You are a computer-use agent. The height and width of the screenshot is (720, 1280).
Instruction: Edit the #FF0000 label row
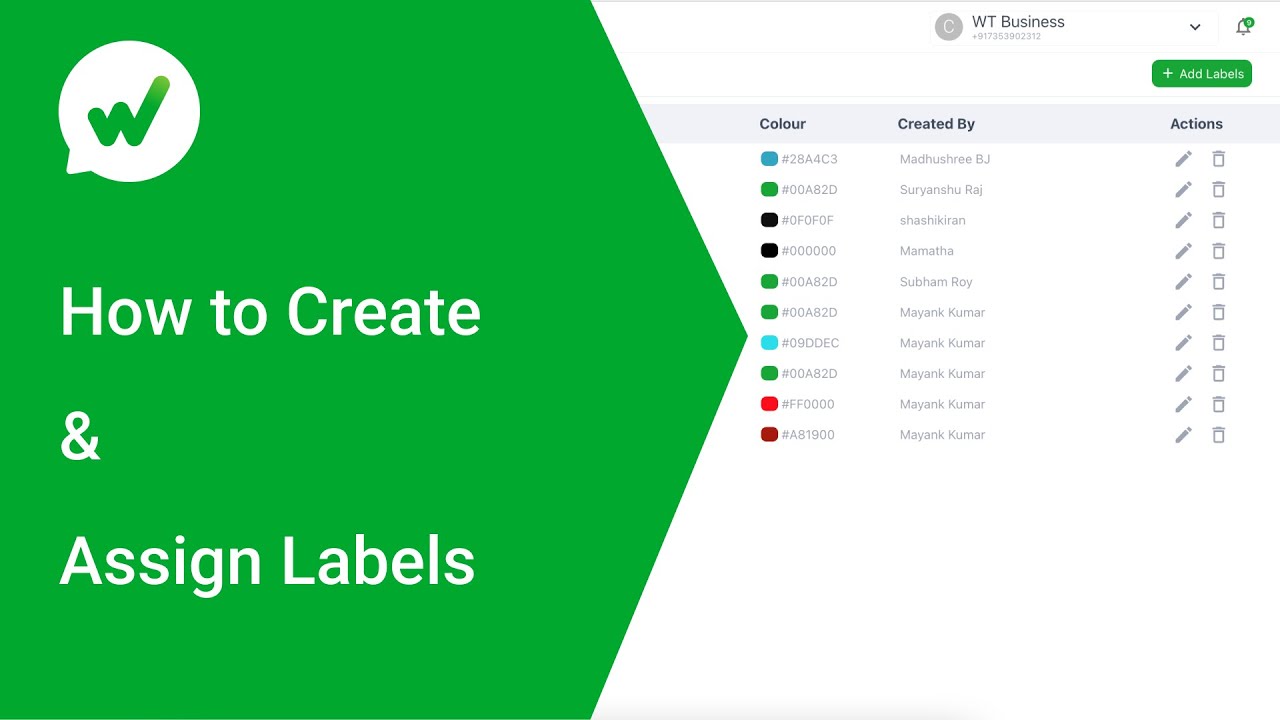(x=1183, y=404)
